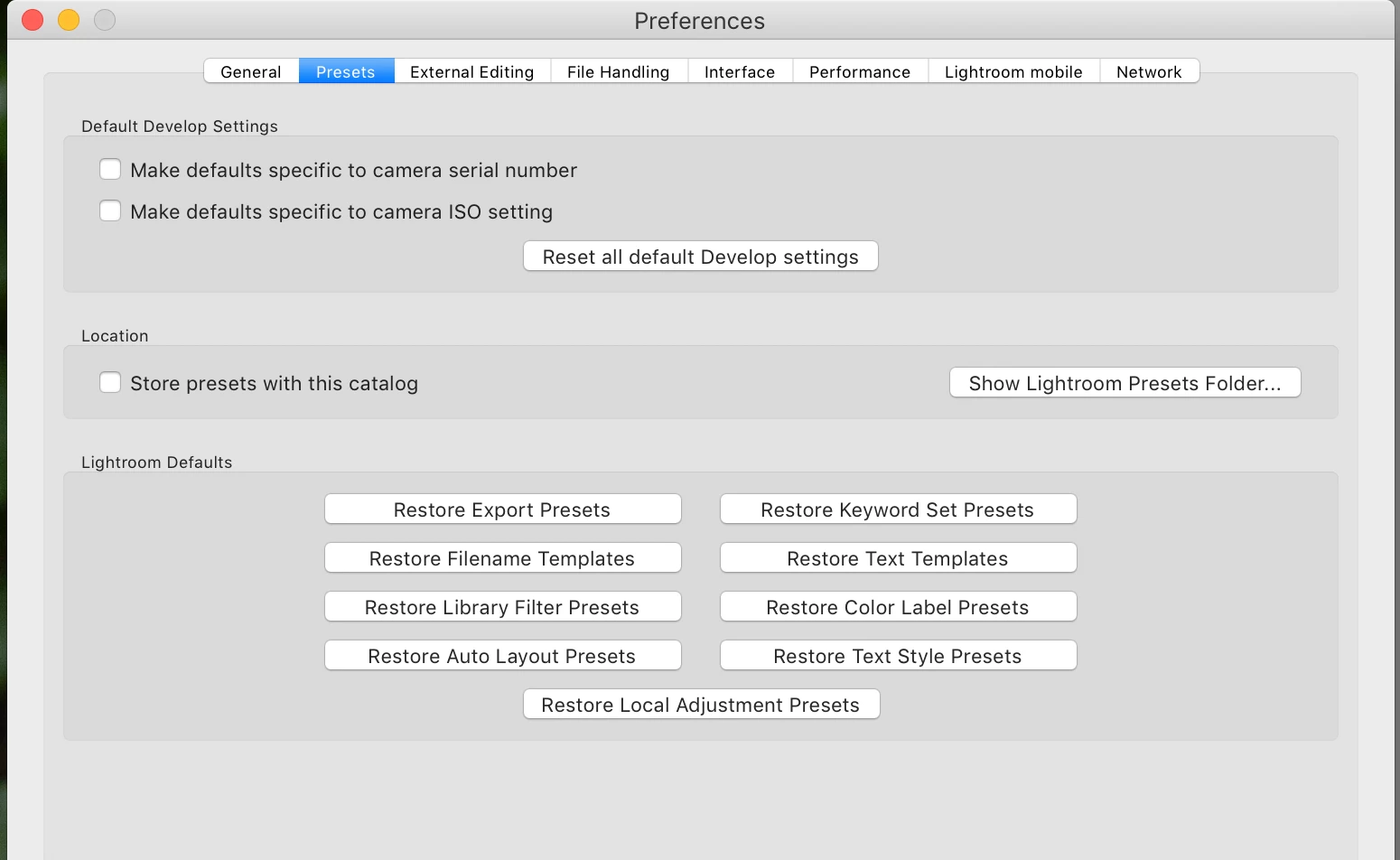Close the Preferences window with red button
The height and width of the screenshot is (860, 1400).
[33, 20]
